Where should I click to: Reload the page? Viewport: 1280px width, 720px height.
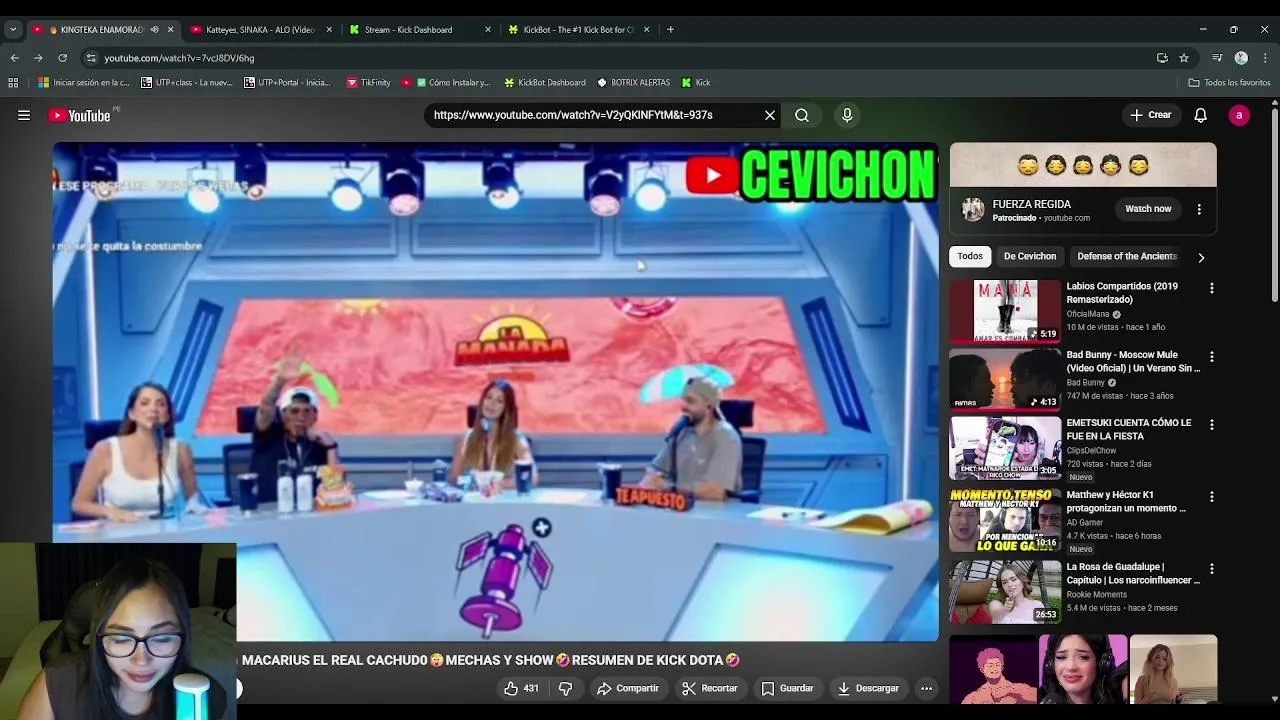coord(62,58)
